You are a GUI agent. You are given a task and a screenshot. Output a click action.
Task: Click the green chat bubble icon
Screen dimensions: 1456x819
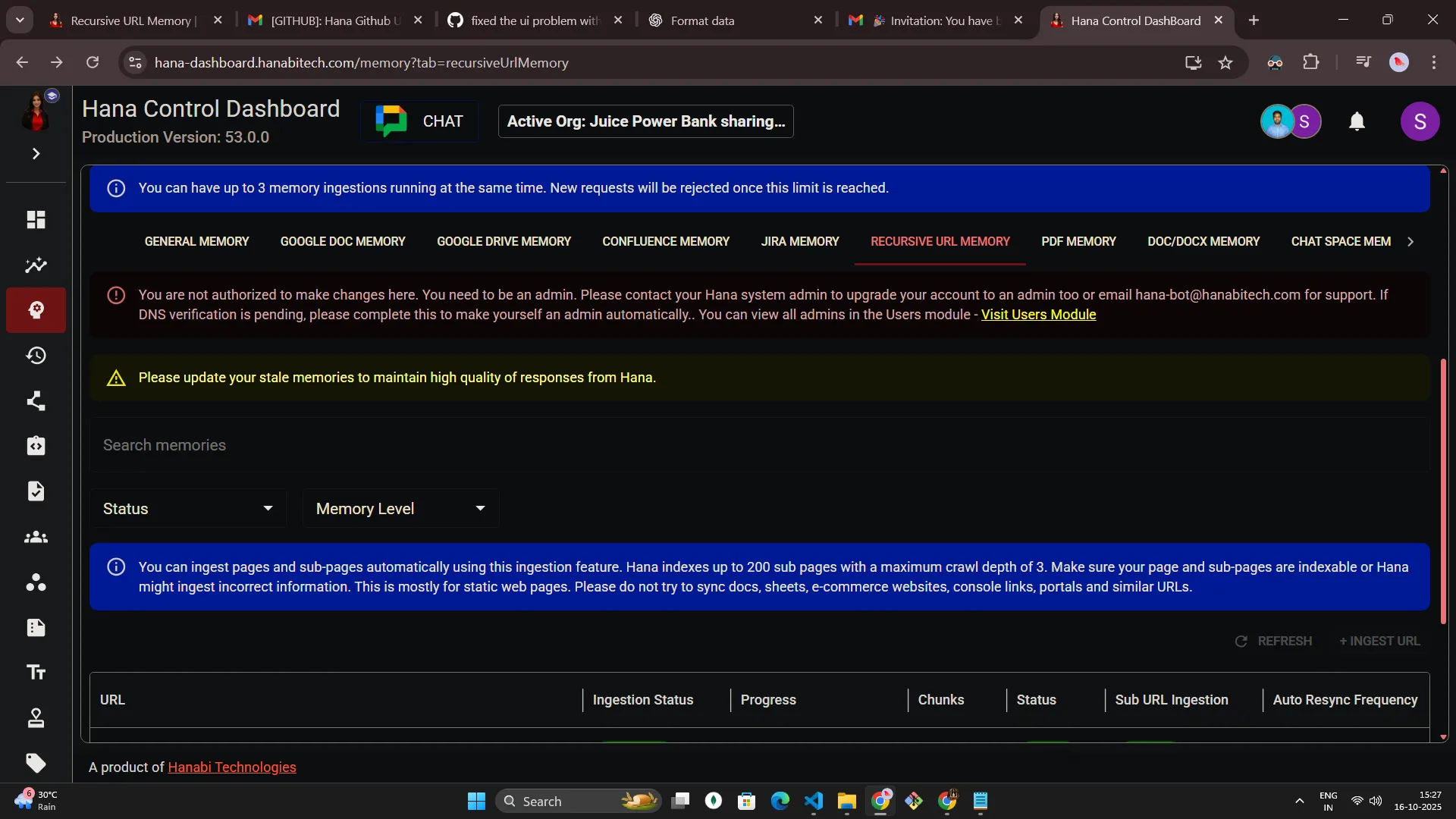391,121
